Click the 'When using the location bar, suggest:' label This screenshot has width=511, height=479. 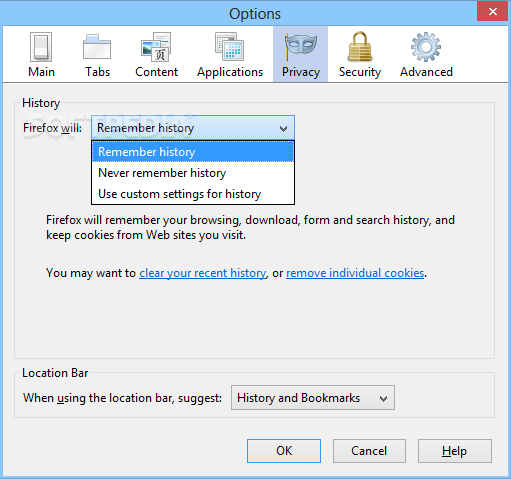122,398
